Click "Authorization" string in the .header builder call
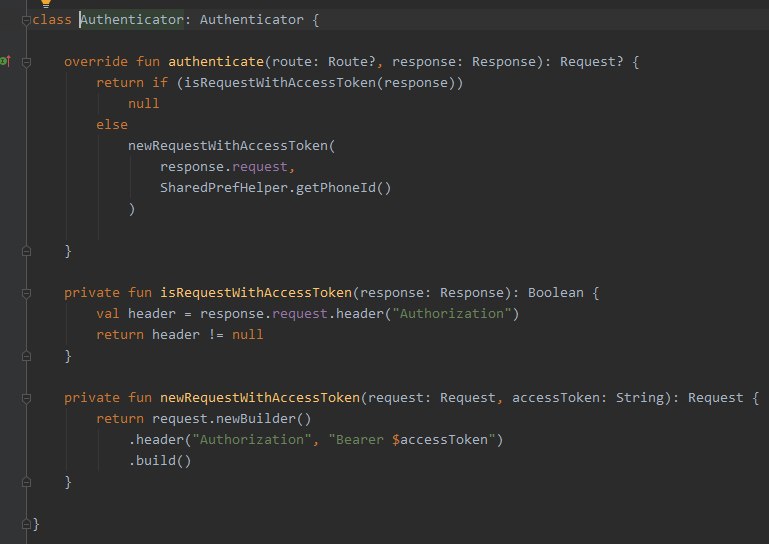This screenshot has height=544, width=769. pos(252,440)
